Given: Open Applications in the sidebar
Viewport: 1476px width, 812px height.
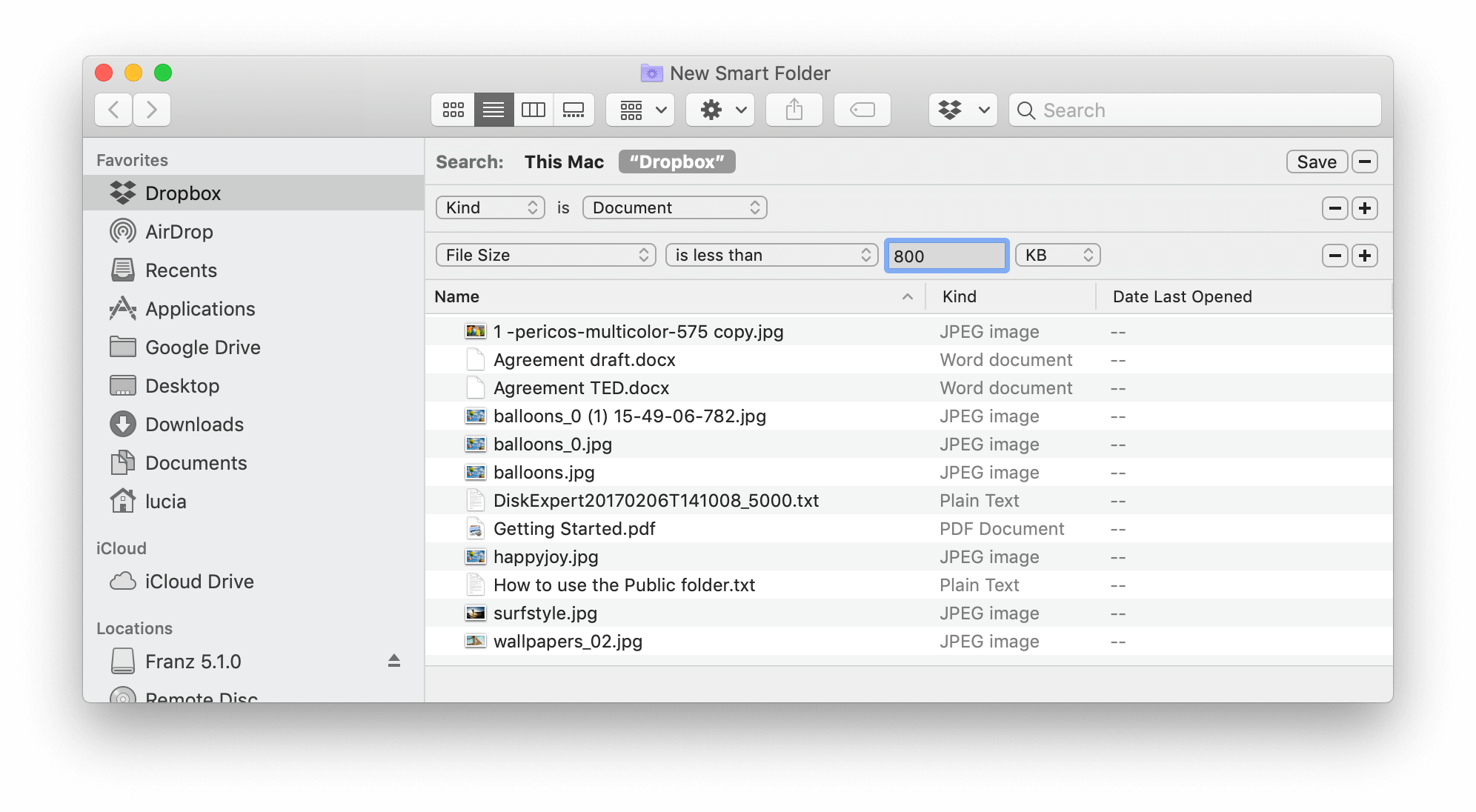Looking at the screenshot, I should pyautogui.click(x=253, y=309).
